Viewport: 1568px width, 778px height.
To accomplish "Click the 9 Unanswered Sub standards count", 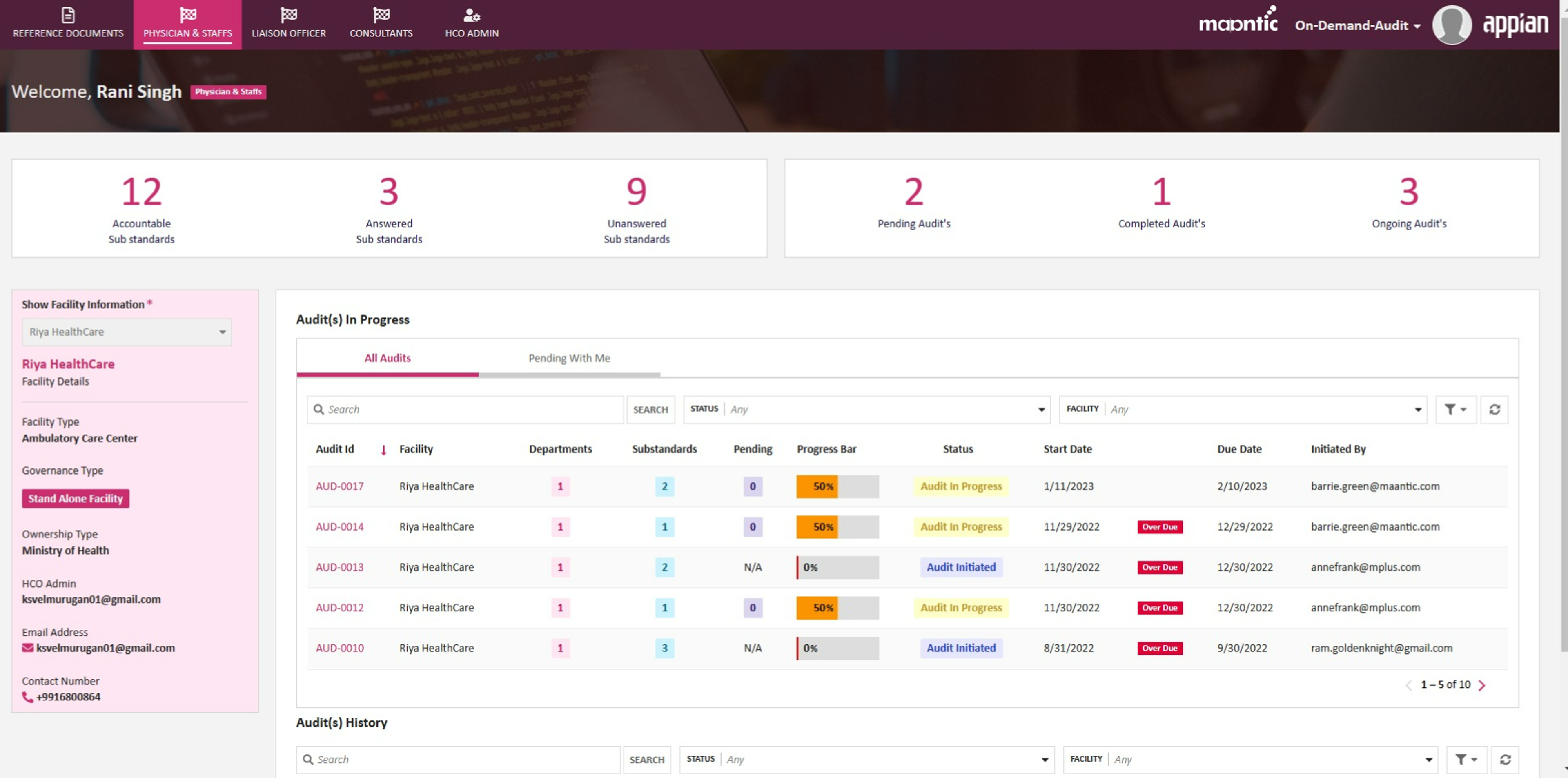I will click(x=636, y=192).
